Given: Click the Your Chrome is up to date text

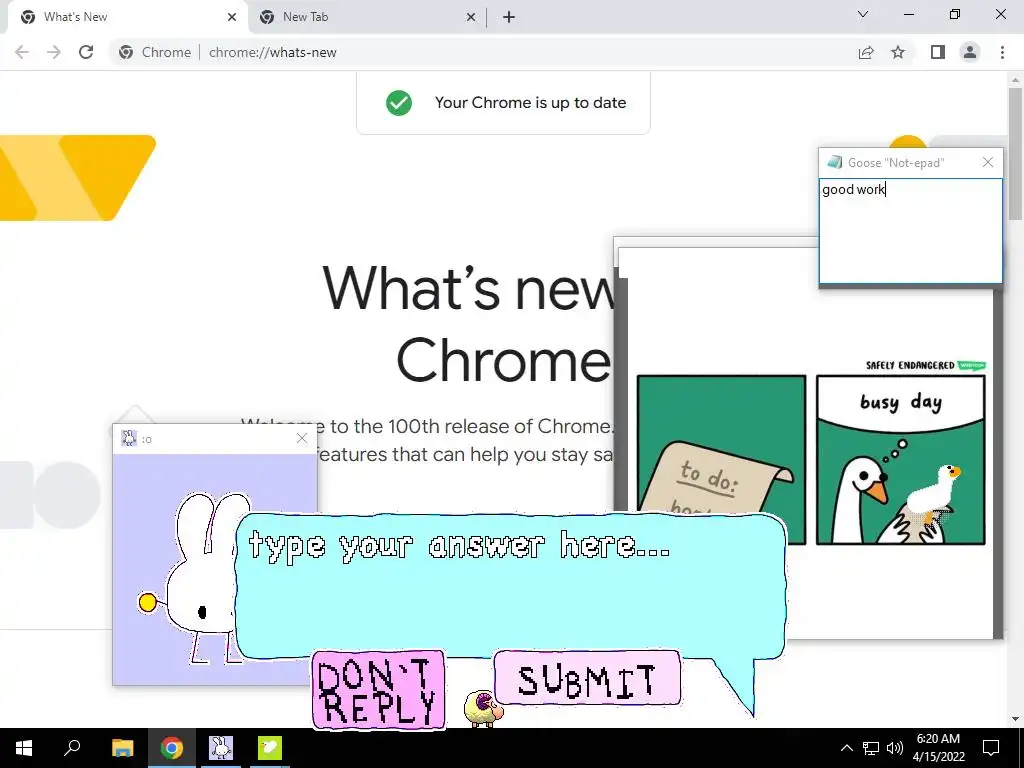Looking at the screenshot, I should click(530, 103).
